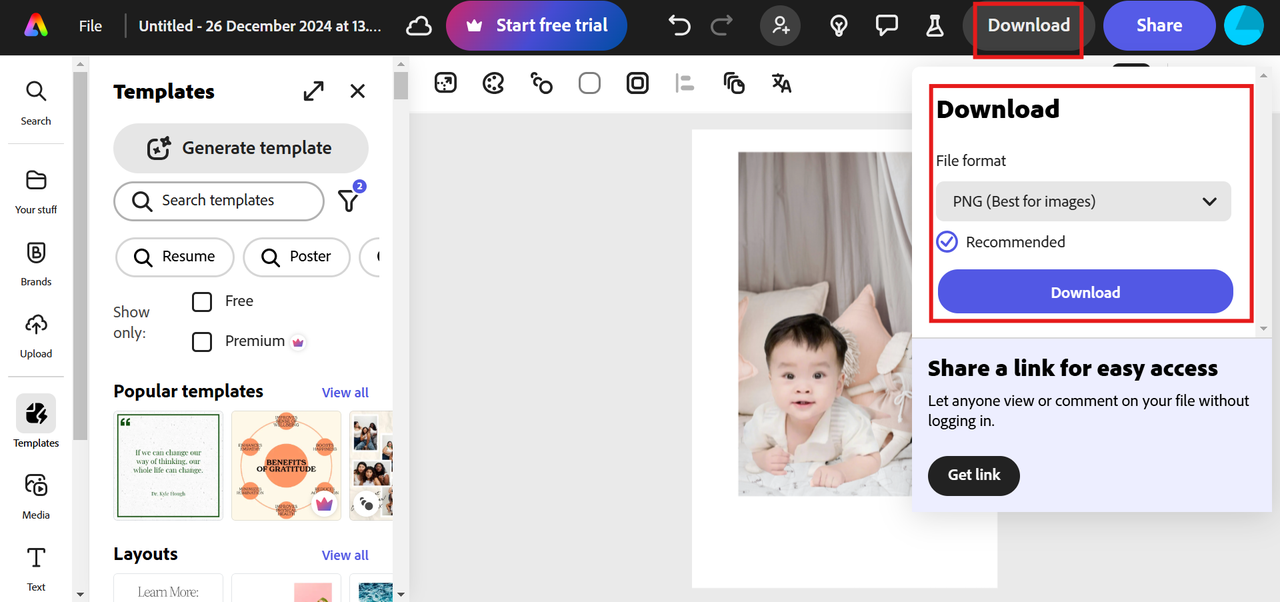This screenshot has width=1280, height=602.
Task: Check the Premium checkbox
Action: tap(202, 341)
